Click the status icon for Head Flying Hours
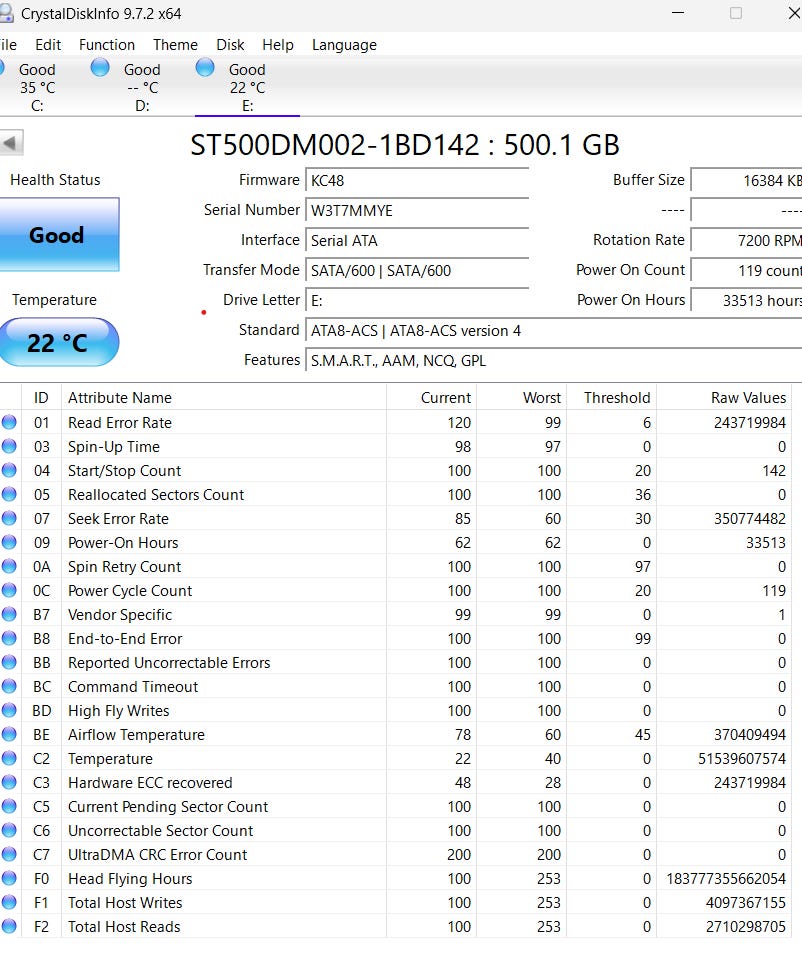The width and height of the screenshot is (802, 972). 9,878
